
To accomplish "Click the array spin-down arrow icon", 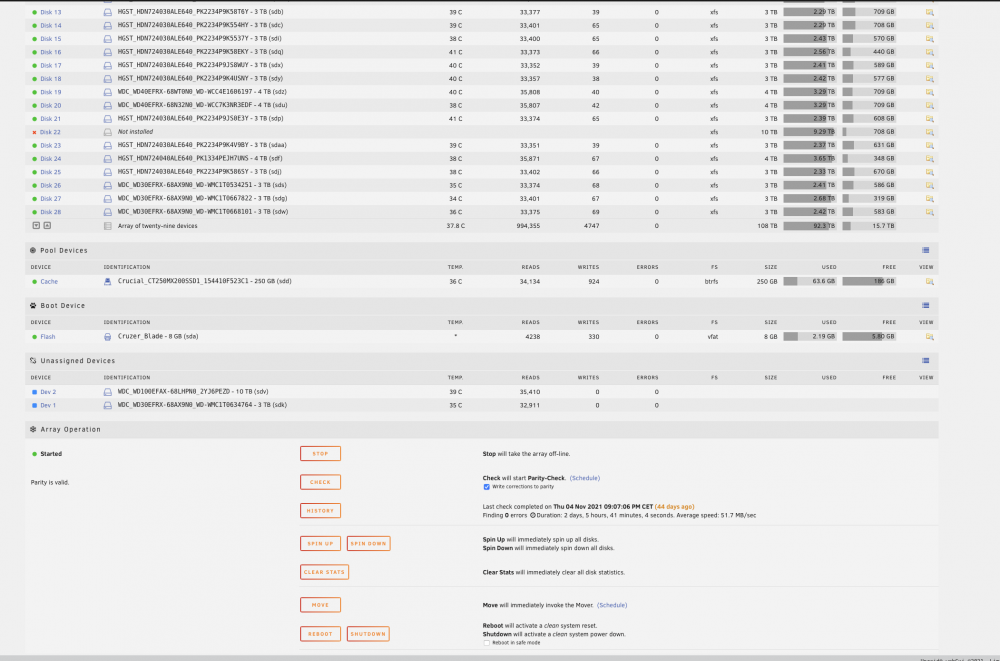I will pyautogui.click(x=36, y=225).
